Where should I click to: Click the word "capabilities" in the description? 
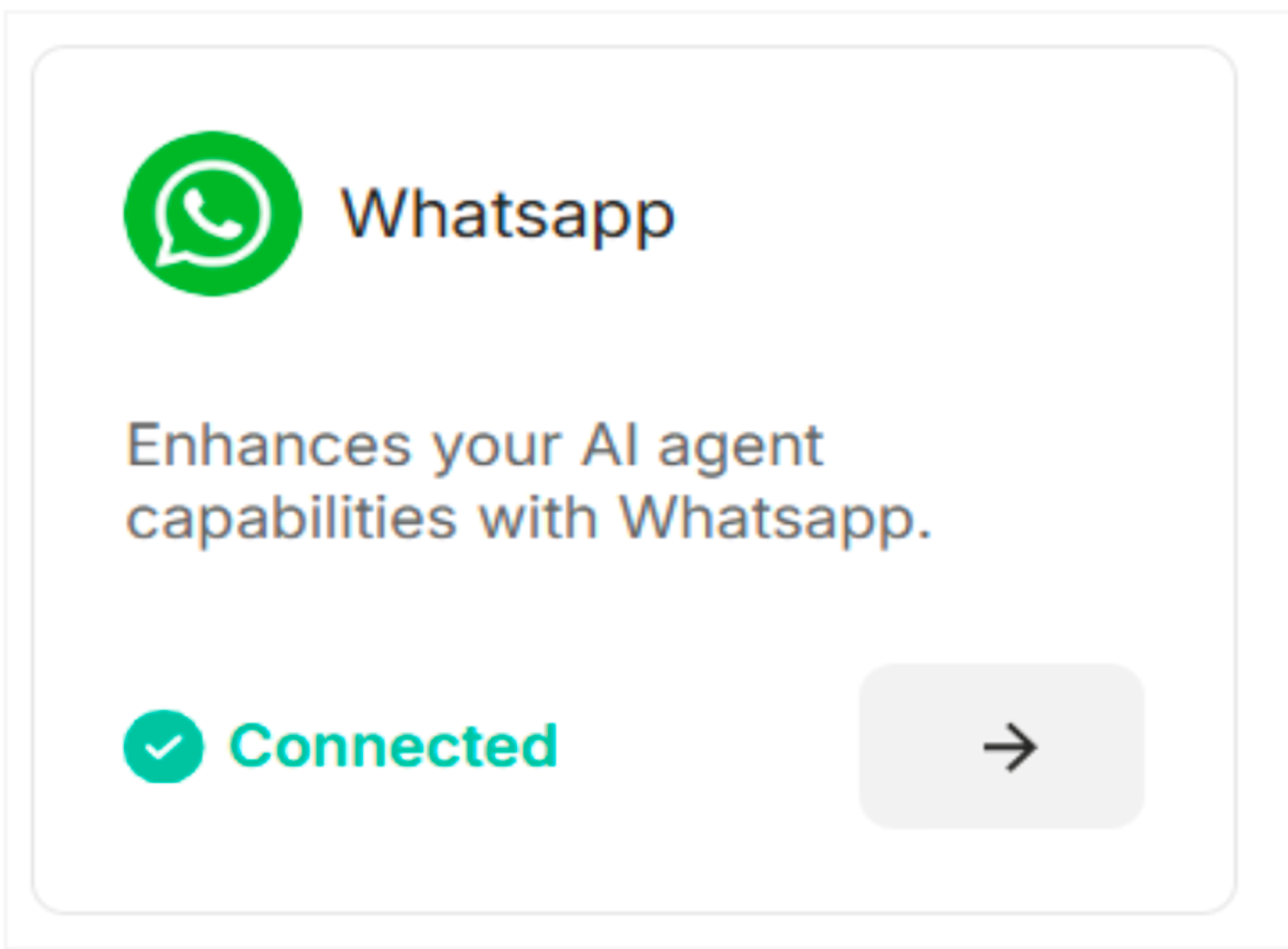[292, 519]
